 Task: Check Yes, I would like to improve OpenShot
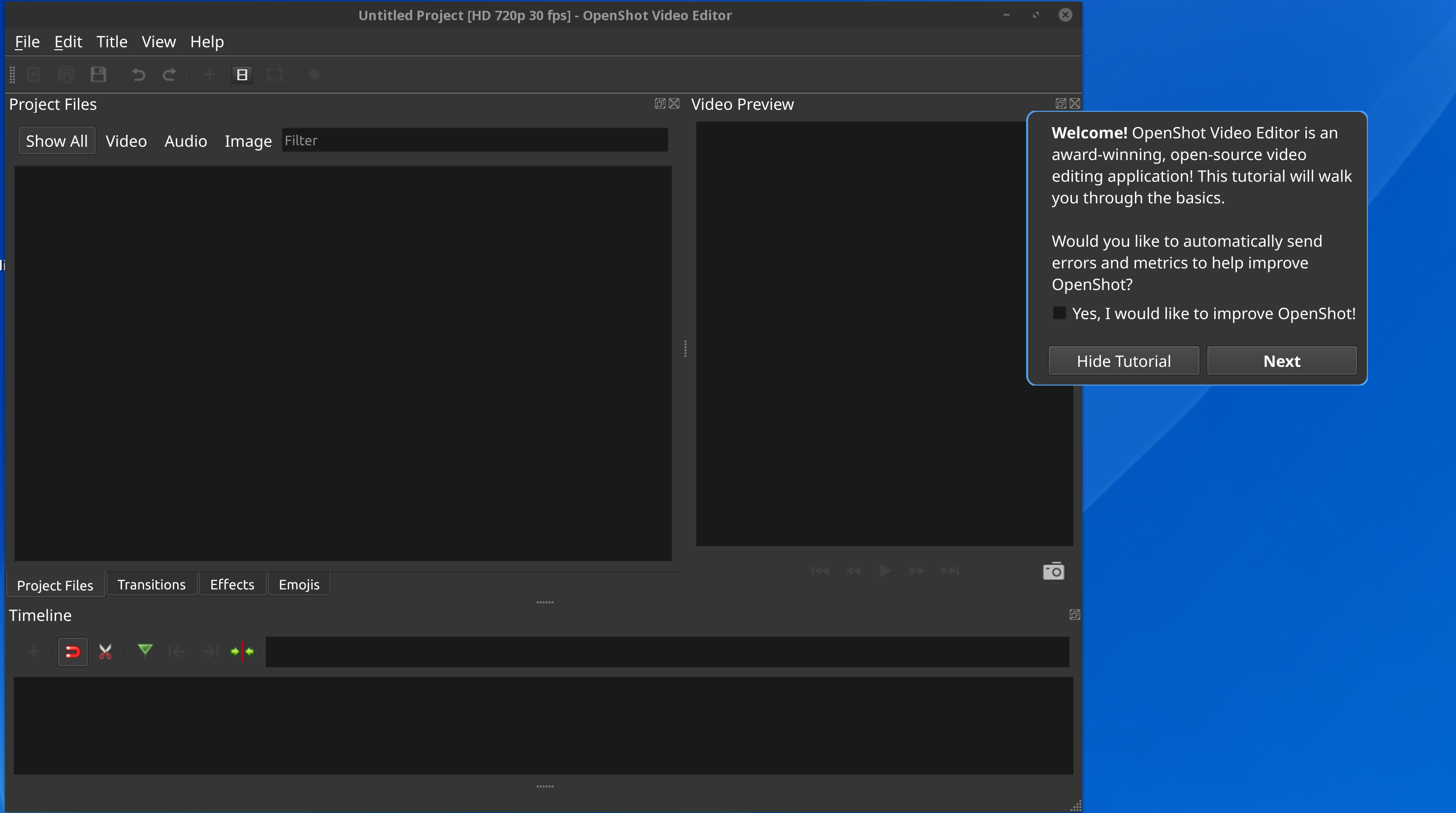coord(1059,313)
